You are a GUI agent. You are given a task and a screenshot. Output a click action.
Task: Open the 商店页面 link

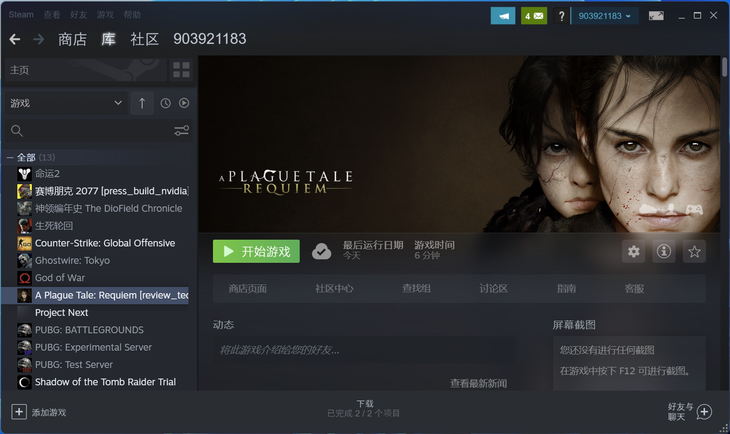[x=247, y=289]
